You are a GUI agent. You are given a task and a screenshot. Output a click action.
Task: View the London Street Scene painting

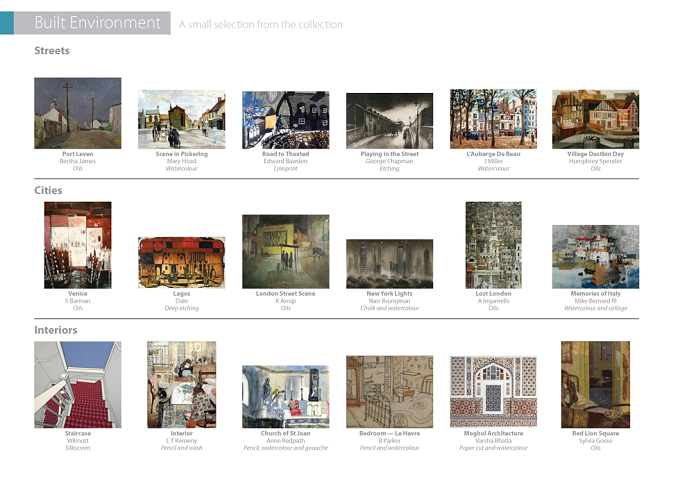[x=285, y=252]
